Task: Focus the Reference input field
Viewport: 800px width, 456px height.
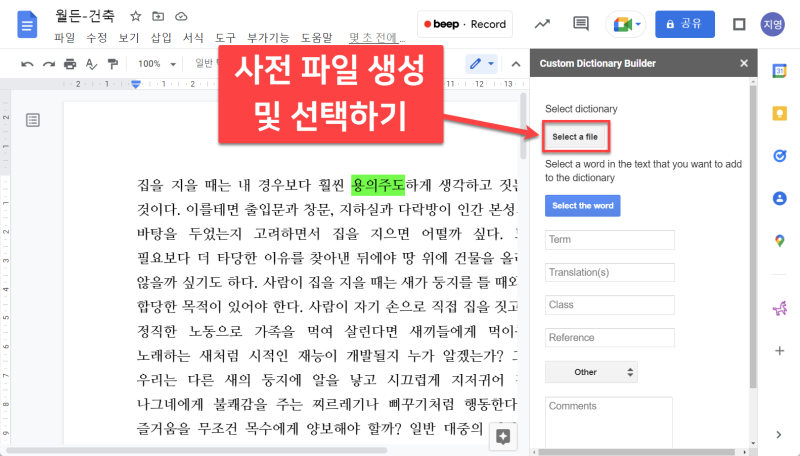Action: click(610, 338)
